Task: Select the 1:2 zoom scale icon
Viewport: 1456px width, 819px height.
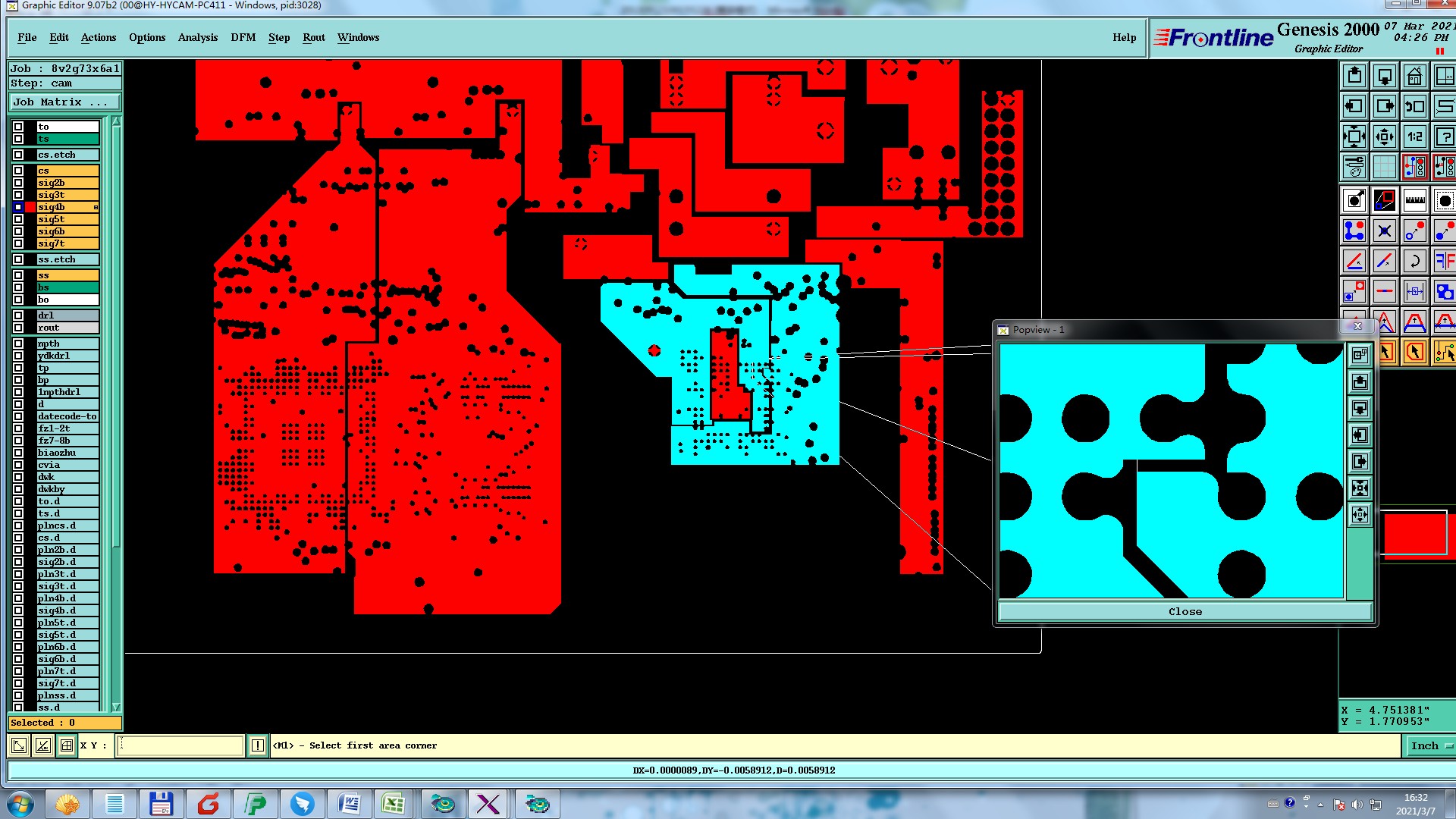Action: coord(1414,137)
